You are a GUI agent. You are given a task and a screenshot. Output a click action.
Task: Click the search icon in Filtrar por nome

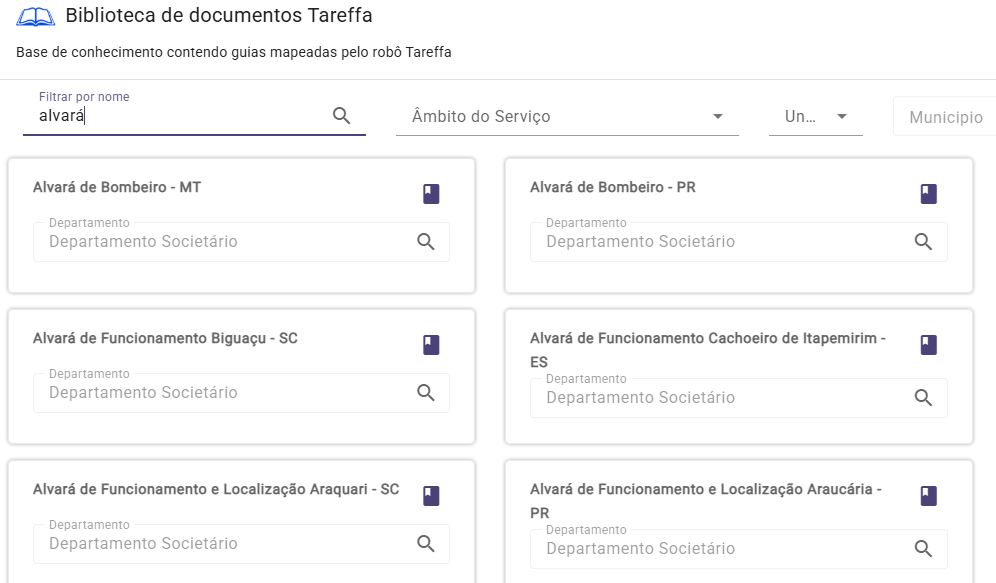click(342, 116)
